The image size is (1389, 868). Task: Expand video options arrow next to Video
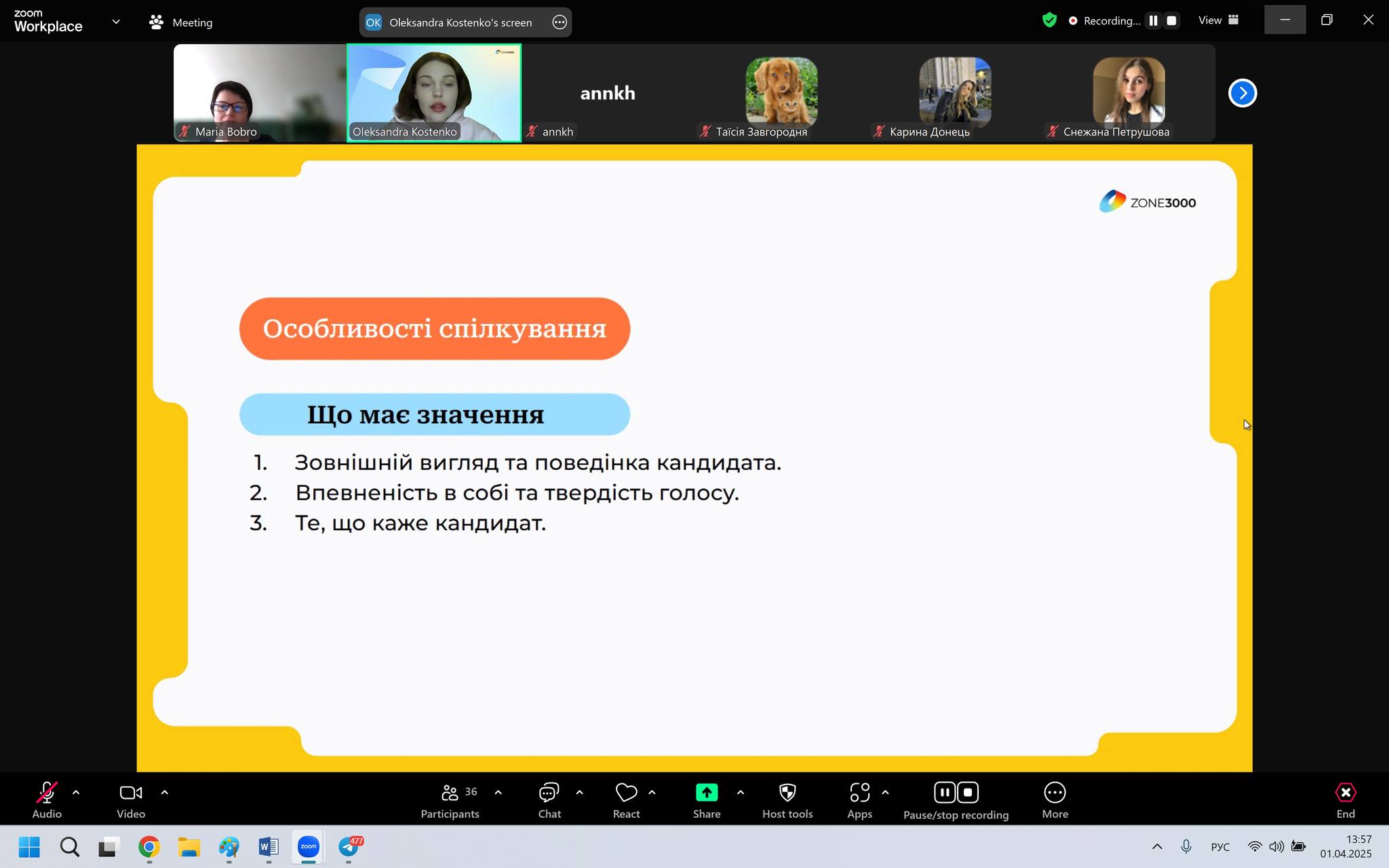click(164, 792)
